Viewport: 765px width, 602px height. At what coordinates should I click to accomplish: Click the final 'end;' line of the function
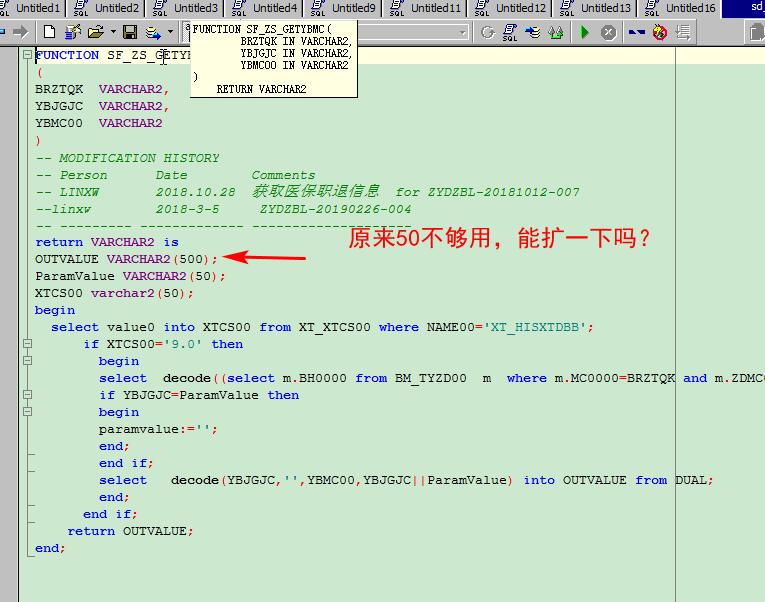pyautogui.click(x=50, y=548)
